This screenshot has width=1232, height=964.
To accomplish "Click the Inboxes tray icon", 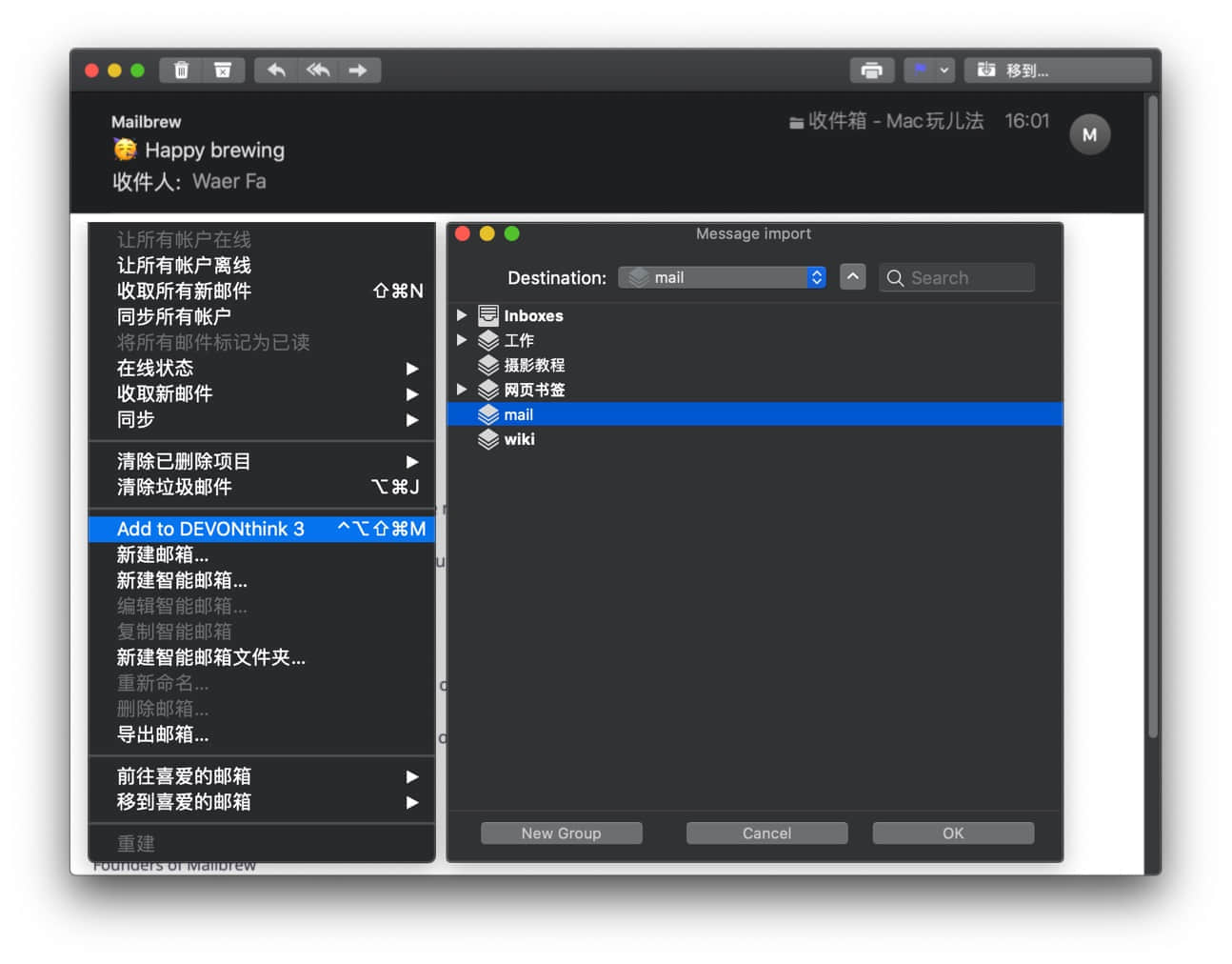I will click(488, 315).
